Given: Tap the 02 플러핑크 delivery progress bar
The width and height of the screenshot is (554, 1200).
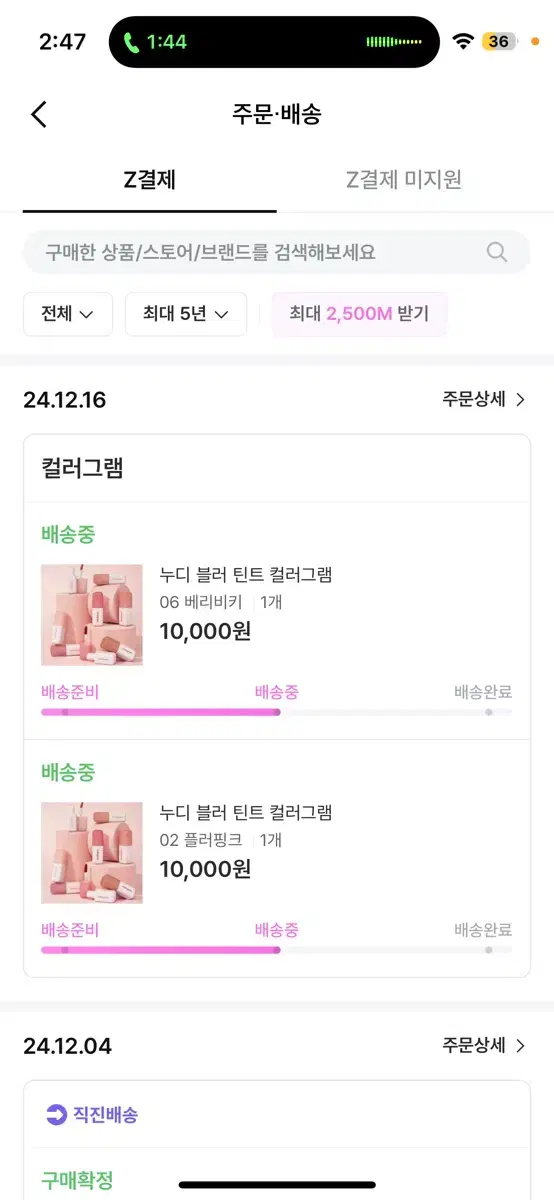Looking at the screenshot, I should tap(277, 950).
